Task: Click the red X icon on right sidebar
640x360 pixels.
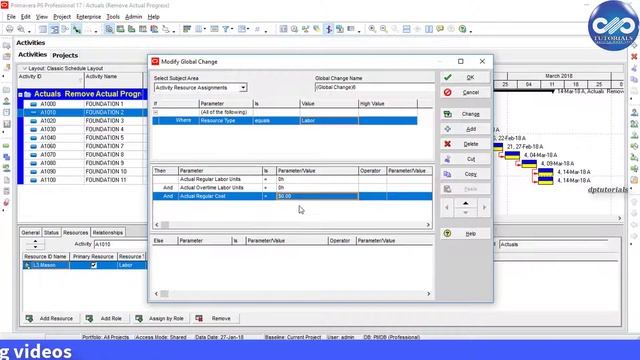Action: (634, 57)
